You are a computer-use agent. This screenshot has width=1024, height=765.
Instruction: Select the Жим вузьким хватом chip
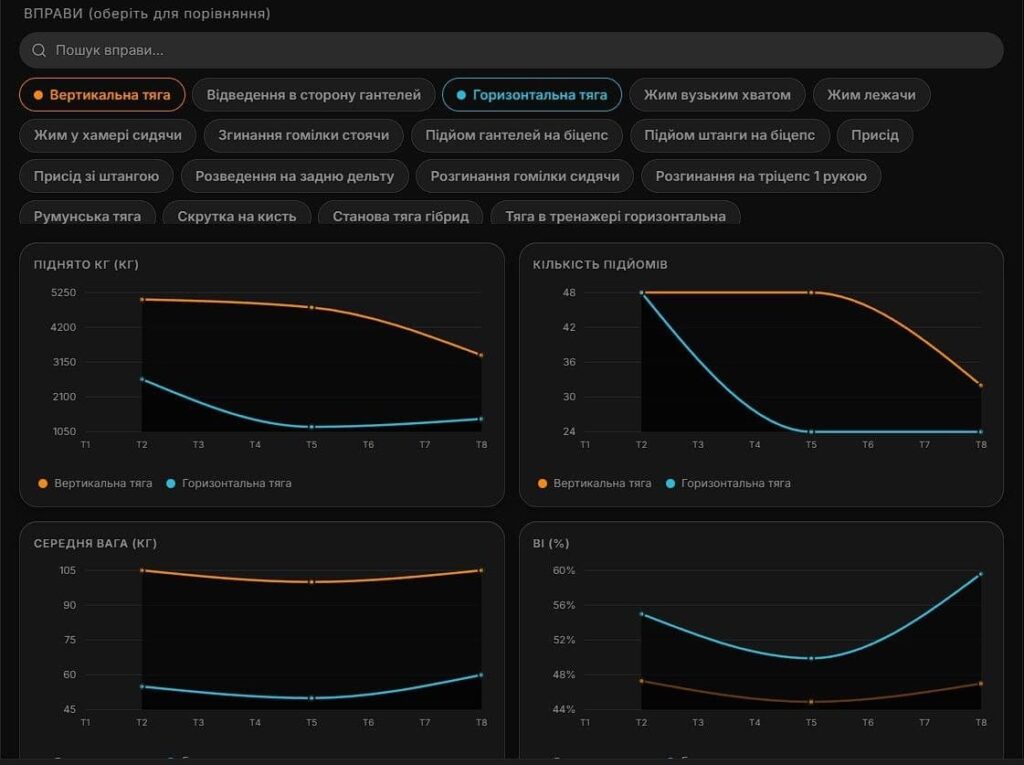(717, 95)
